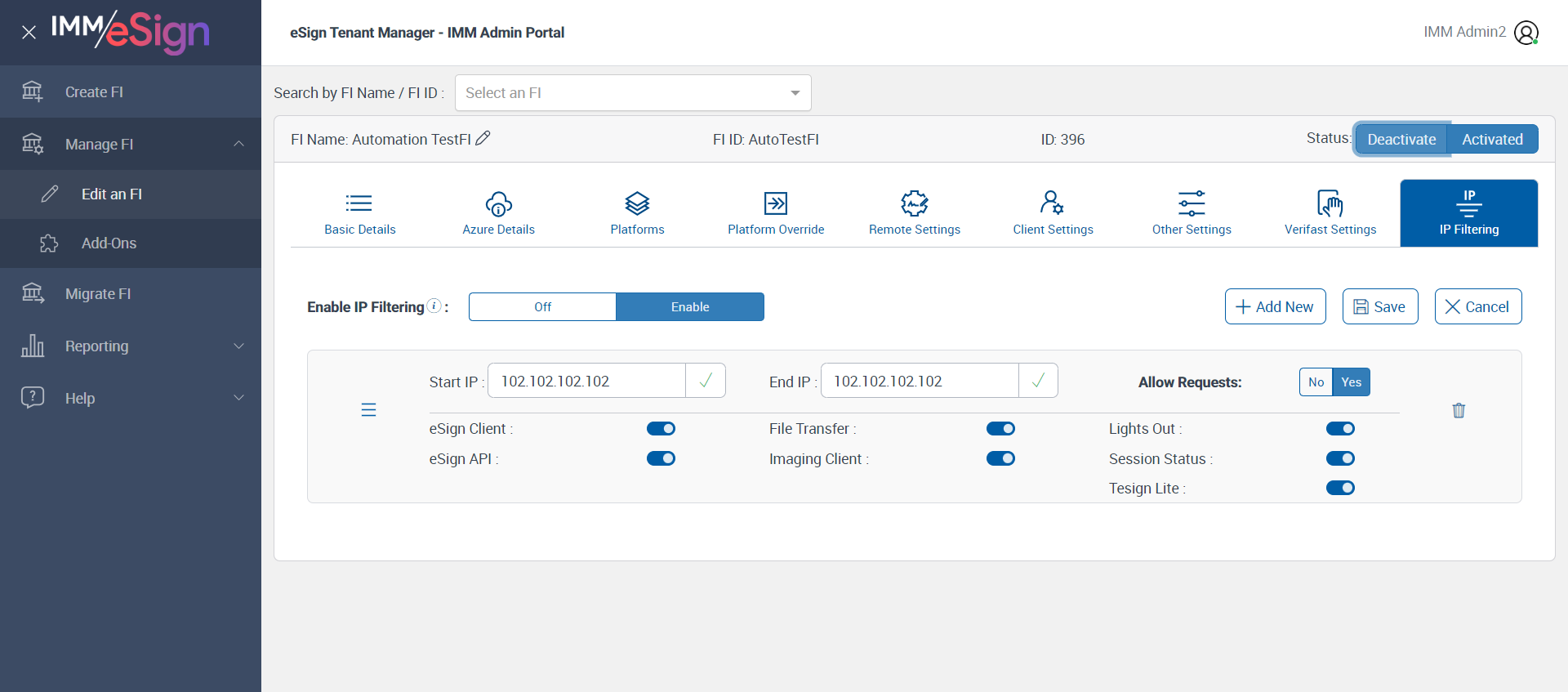Confirm End IP with checkmark icon
This screenshot has height=692, width=1568.
pos(1038,381)
